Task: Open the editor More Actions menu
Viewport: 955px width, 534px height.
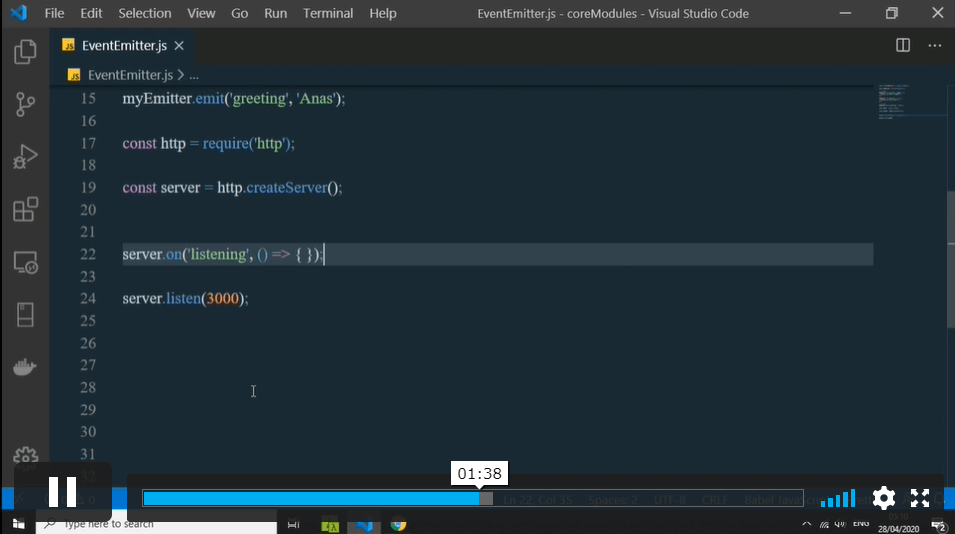Action: click(934, 46)
